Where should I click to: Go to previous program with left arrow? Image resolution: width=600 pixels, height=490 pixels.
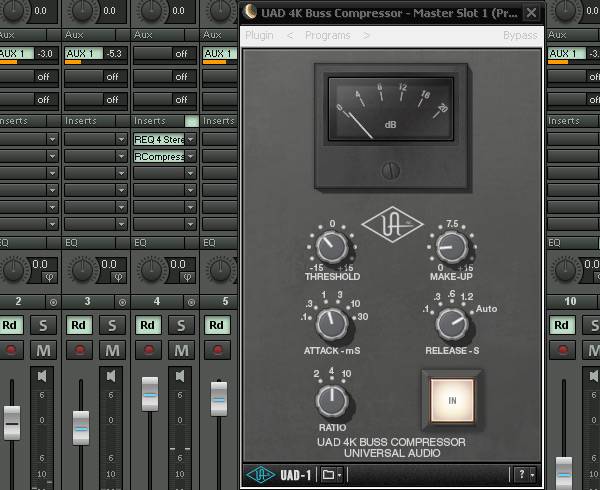click(290, 36)
